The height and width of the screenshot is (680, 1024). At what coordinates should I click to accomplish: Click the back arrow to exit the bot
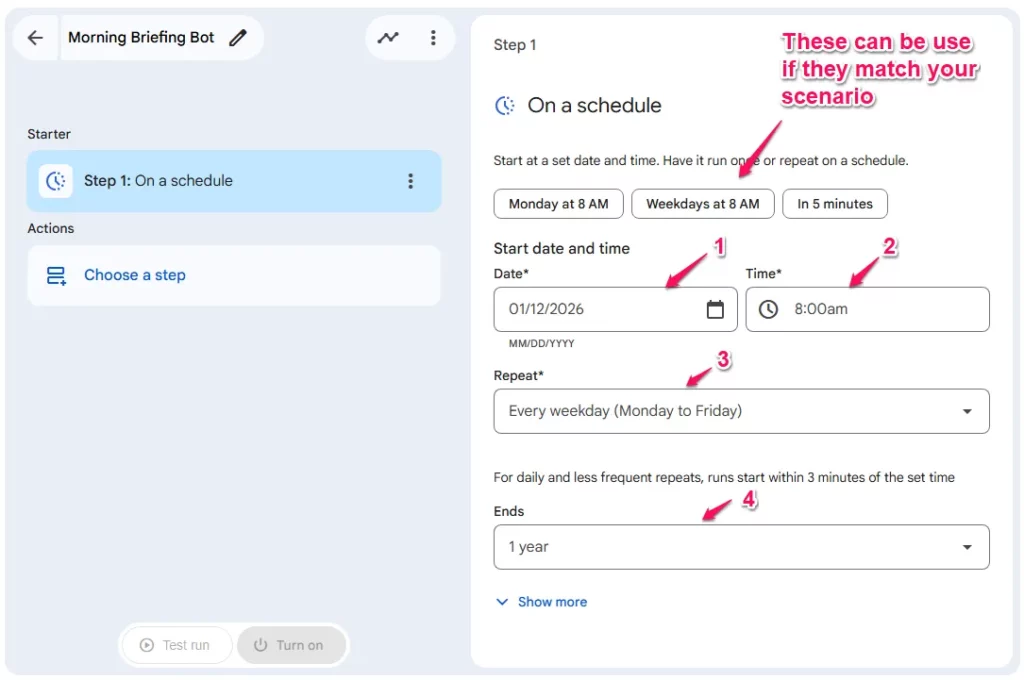tap(34, 37)
